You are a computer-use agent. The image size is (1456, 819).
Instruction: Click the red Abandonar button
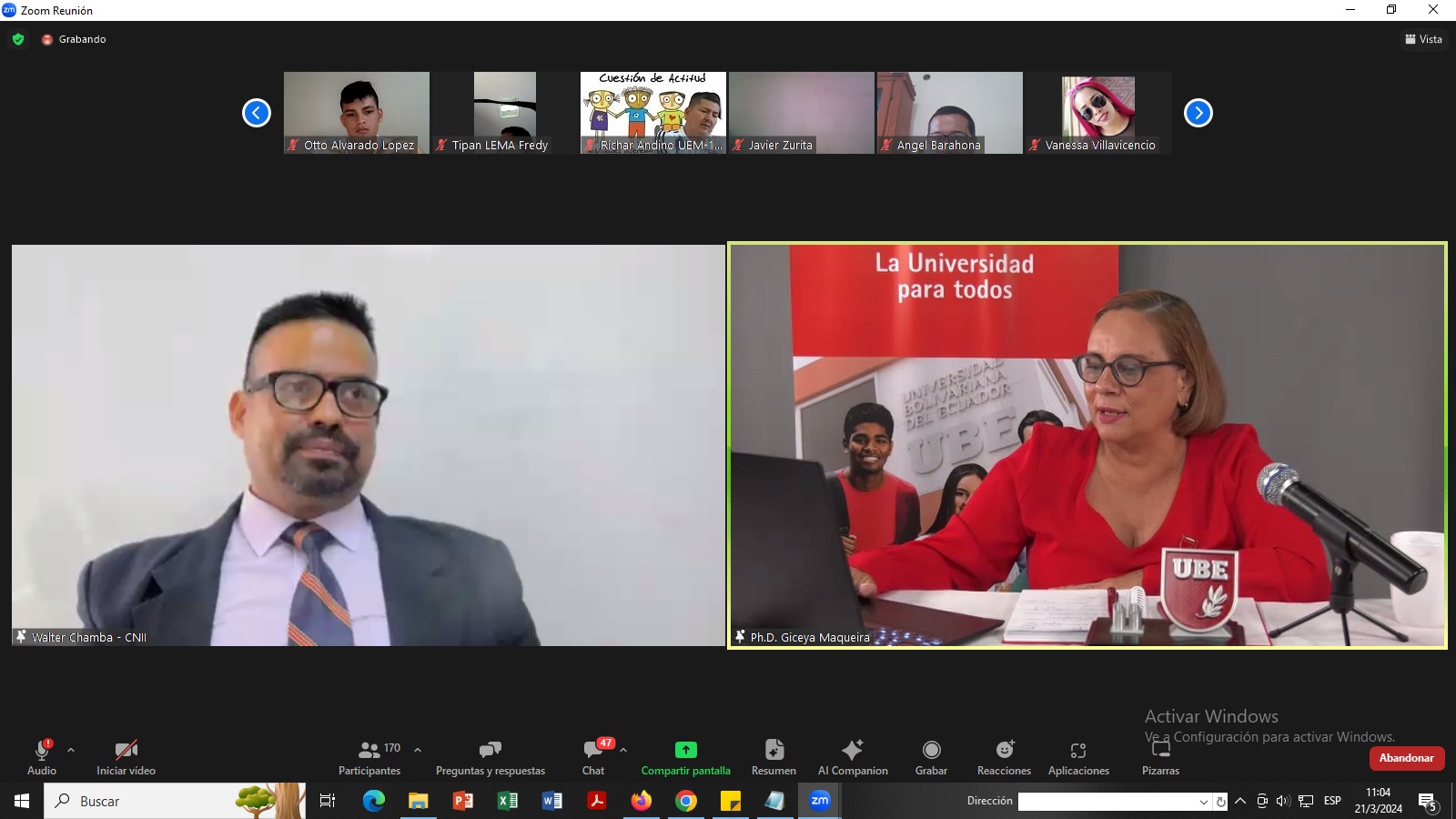(1406, 758)
